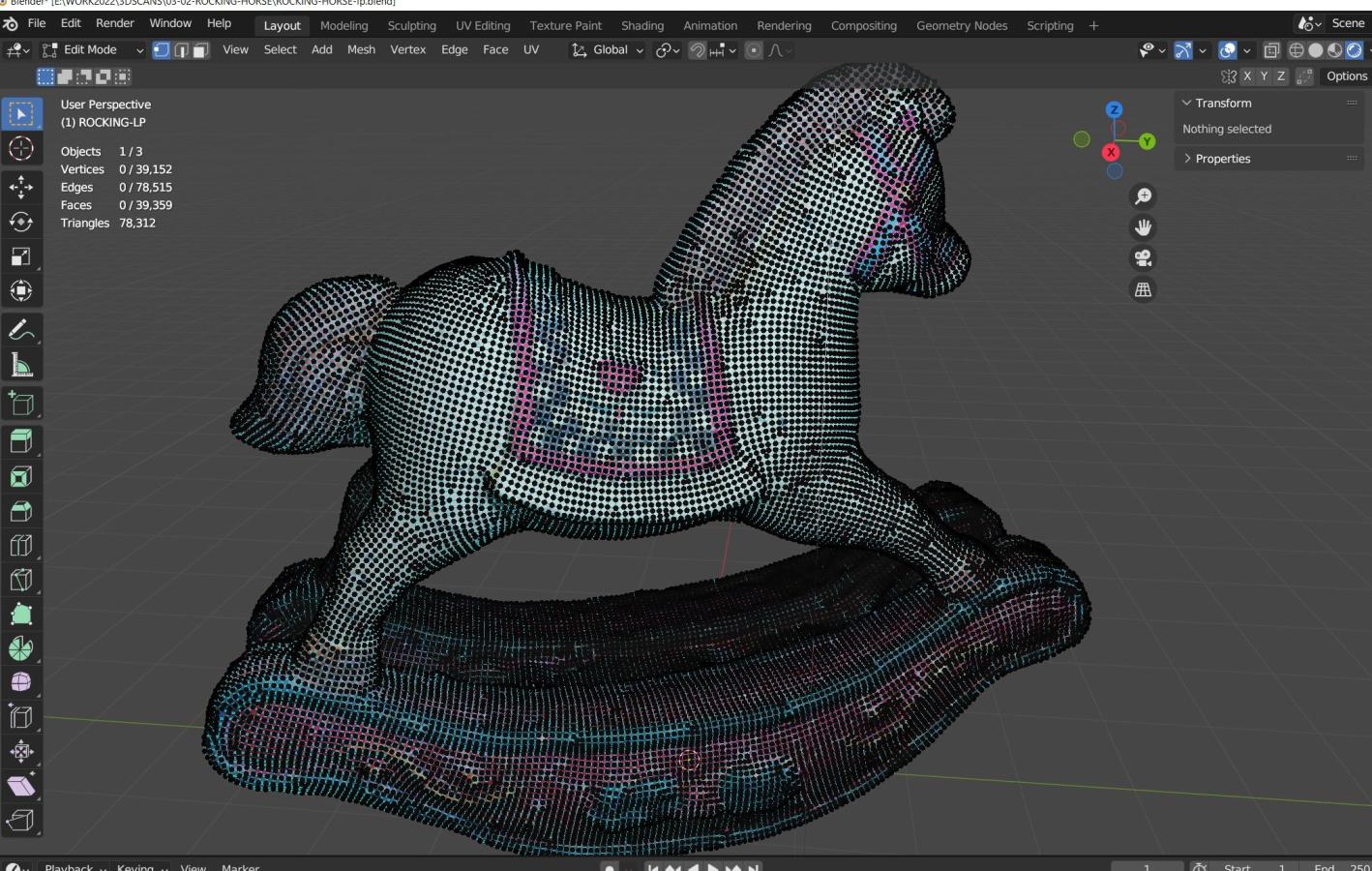Activate the Spin tool
The image size is (1372, 871).
tap(21, 648)
